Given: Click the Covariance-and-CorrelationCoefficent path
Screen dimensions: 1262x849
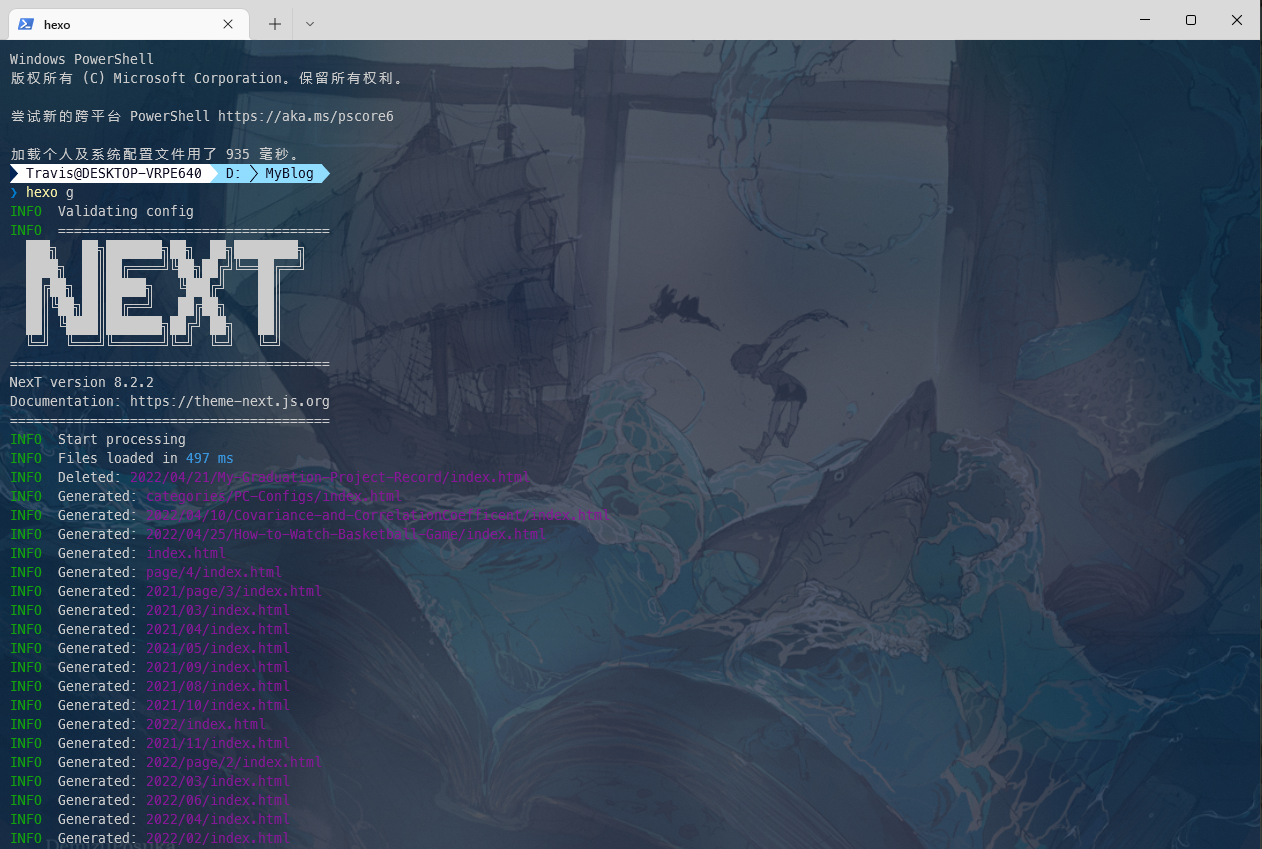Looking at the screenshot, I should click(378, 515).
